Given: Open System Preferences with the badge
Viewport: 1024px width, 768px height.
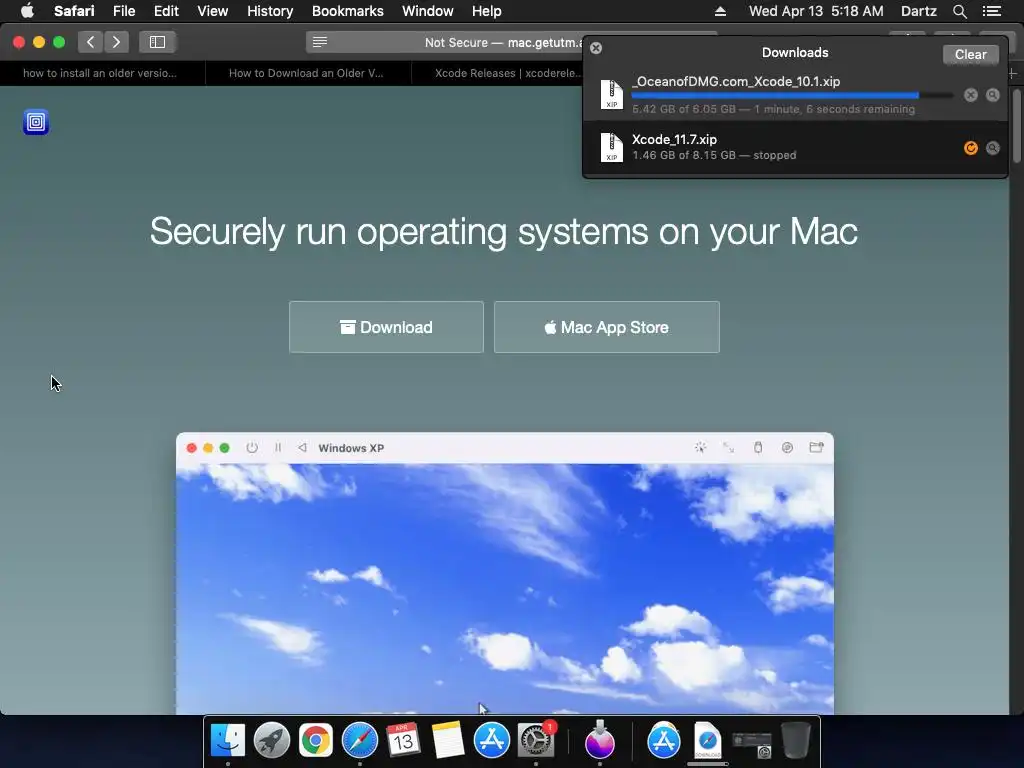Looking at the screenshot, I should point(536,741).
